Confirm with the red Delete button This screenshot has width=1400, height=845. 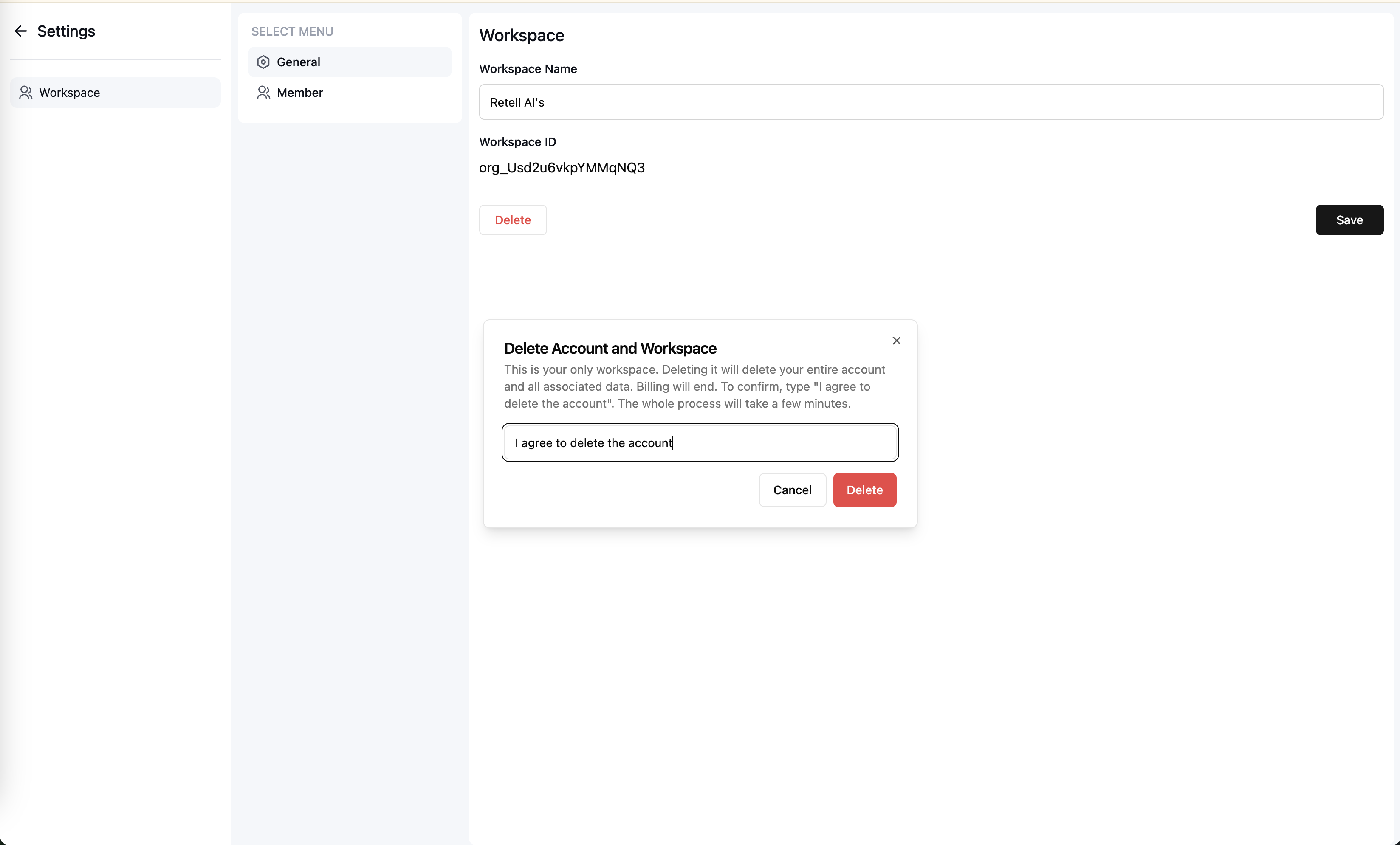pos(864,490)
